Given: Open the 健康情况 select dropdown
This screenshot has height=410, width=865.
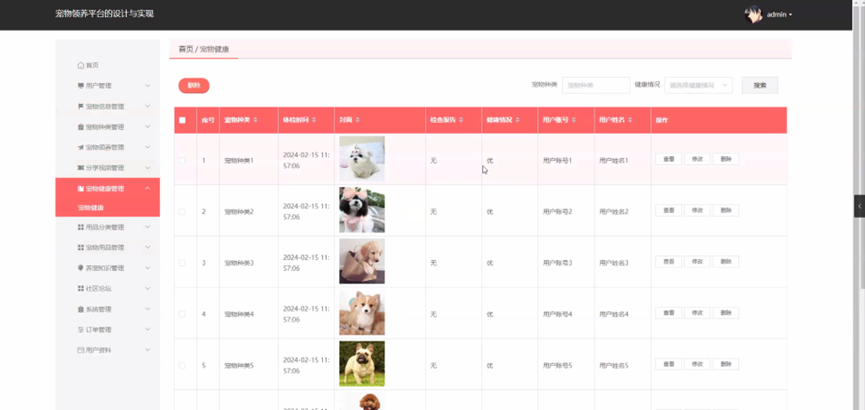Looking at the screenshot, I should 698,85.
